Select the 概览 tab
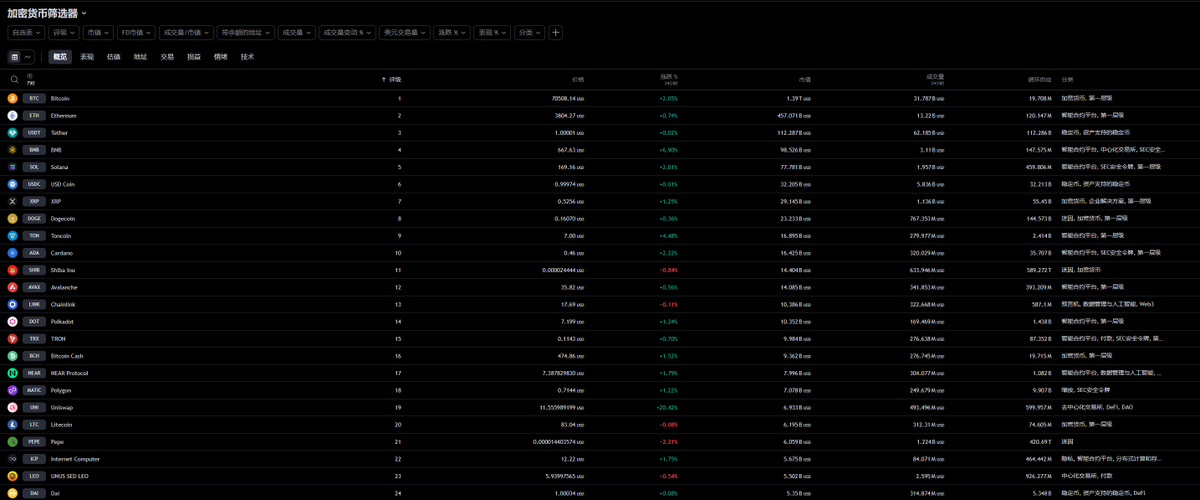1200x500 pixels. [x=60, y=57]
